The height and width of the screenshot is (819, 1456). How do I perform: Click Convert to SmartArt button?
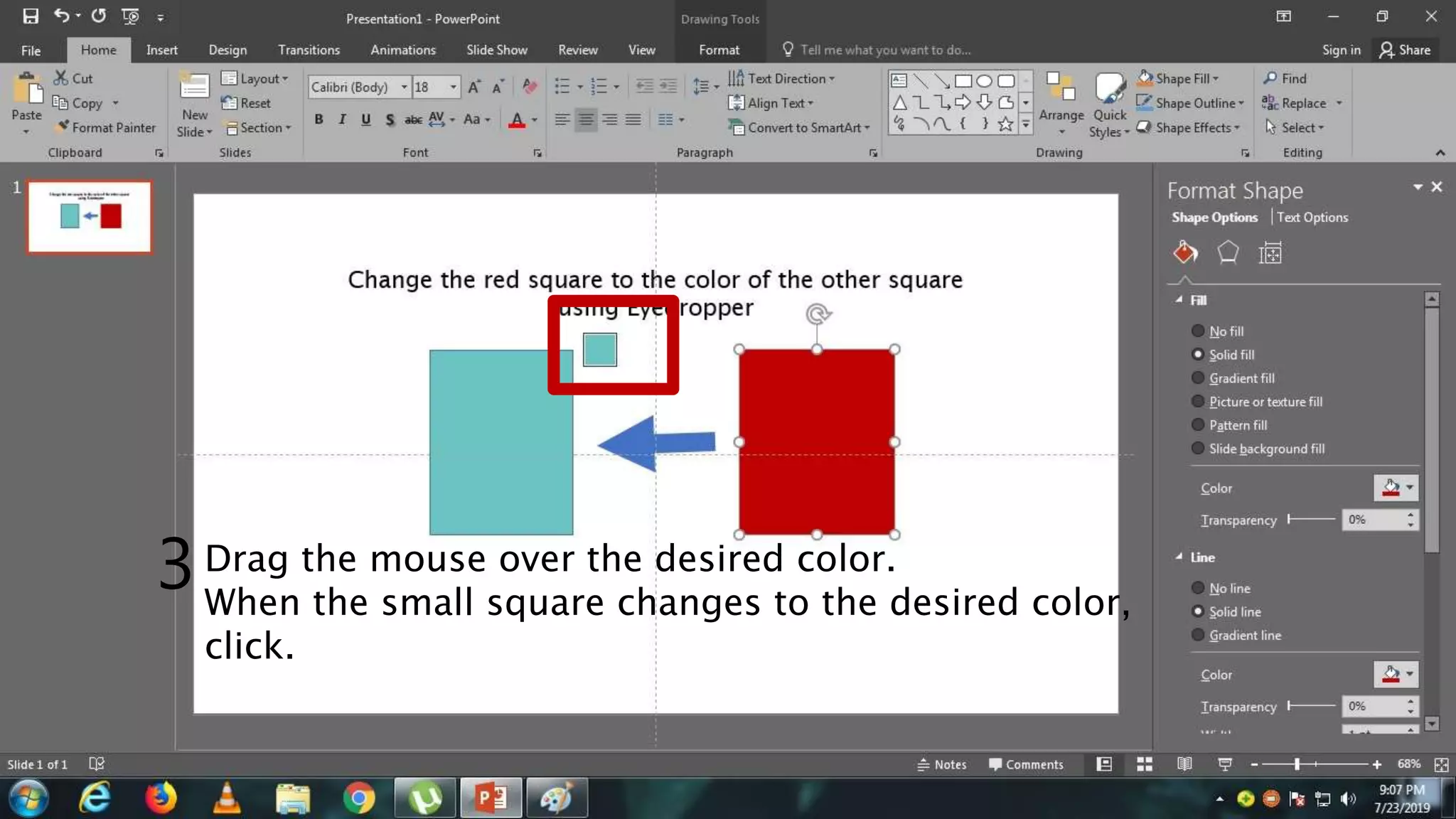[x=799, y=128]
